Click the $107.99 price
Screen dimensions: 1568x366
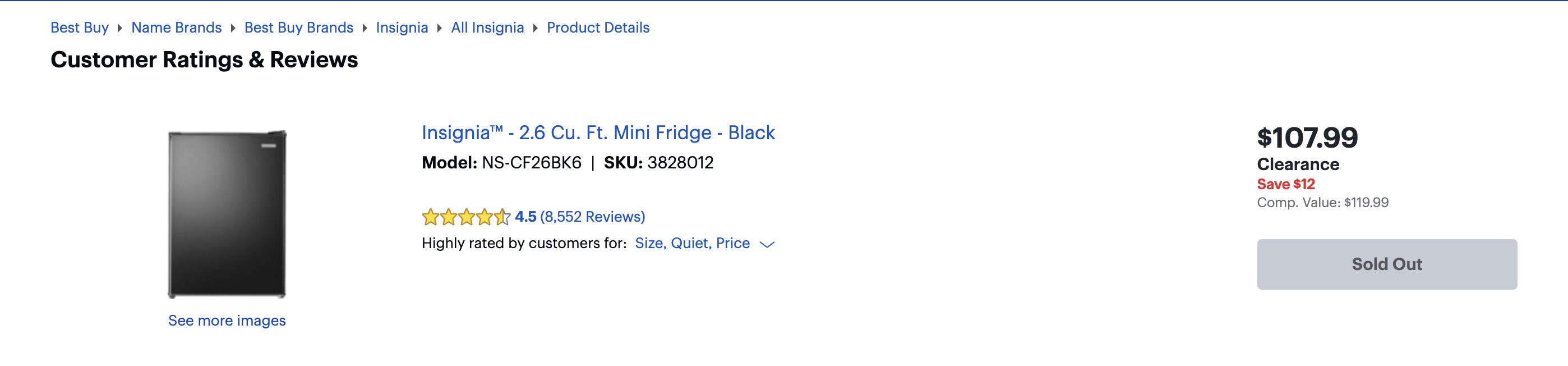coord(1307,138)
